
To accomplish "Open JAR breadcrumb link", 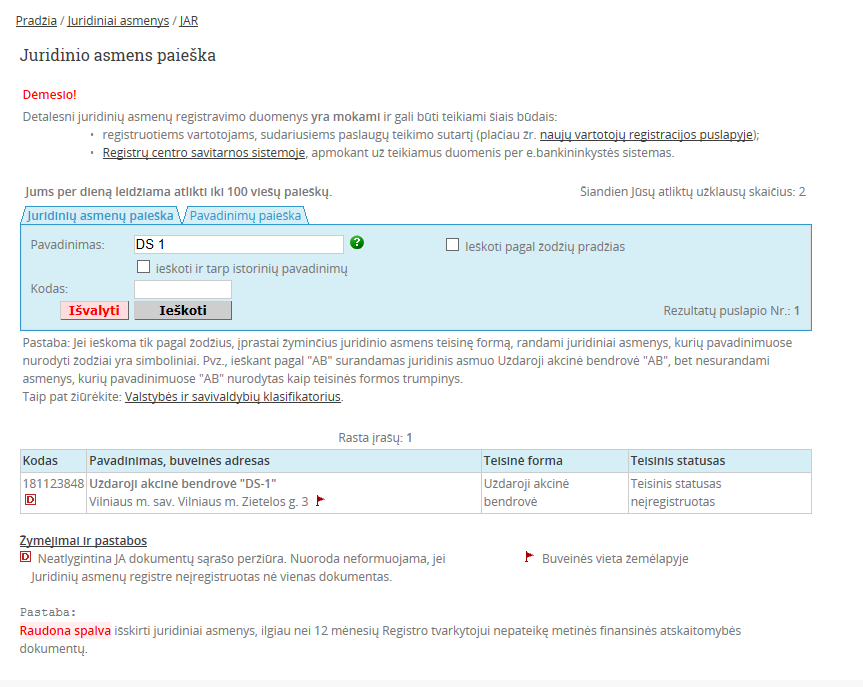I will point(189,21).
